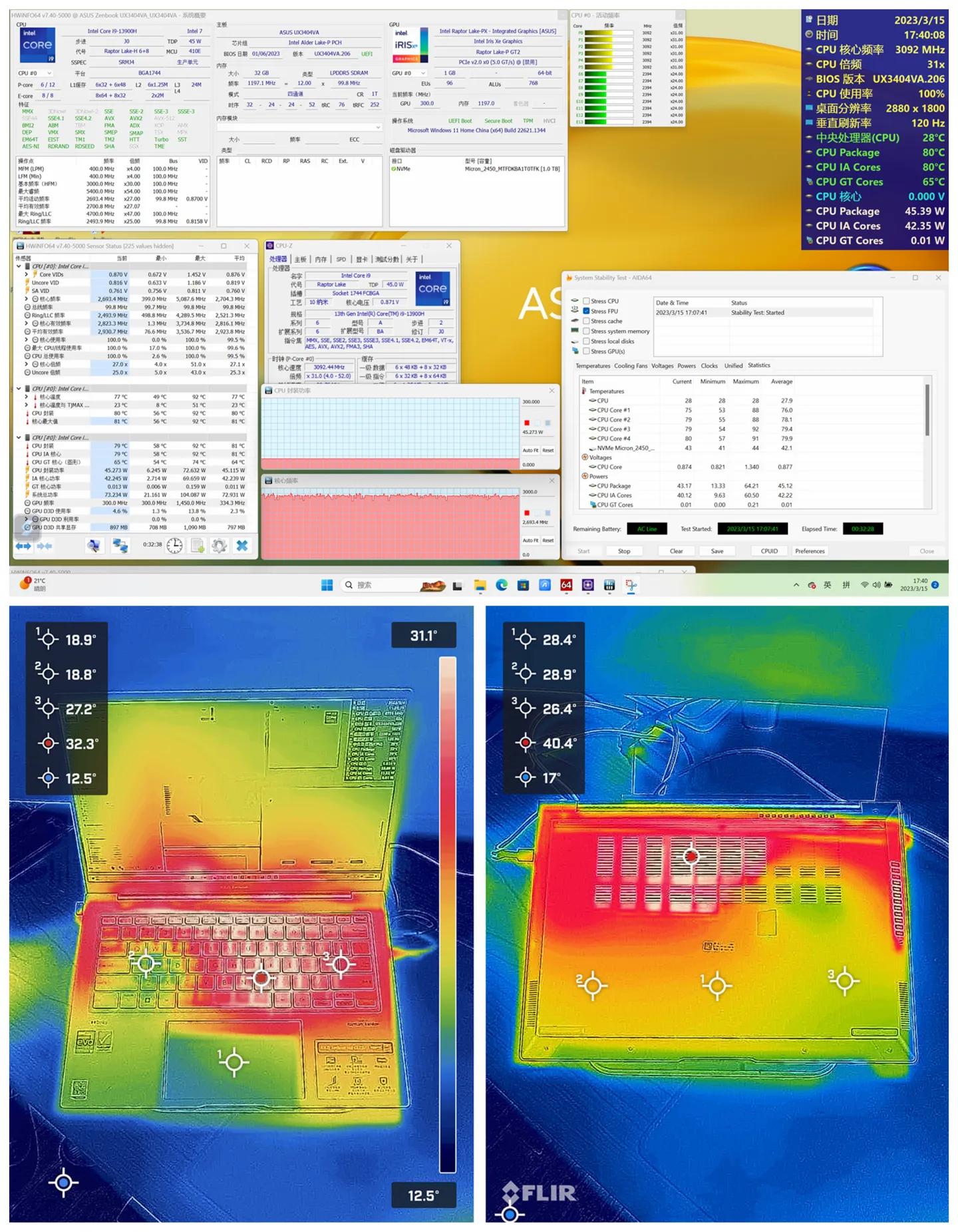Open File Explorer from the taskbar
958x1232 pixels.
480,585
